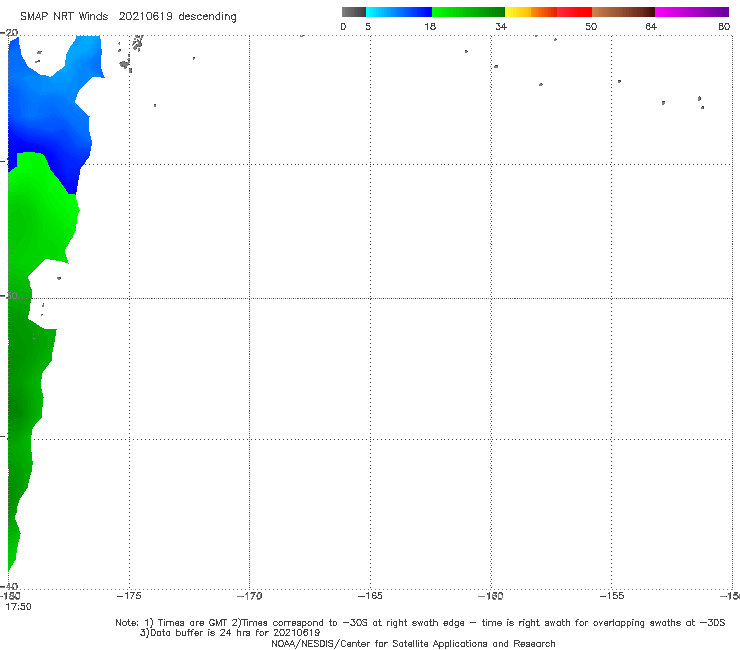
Task: Pick the yellow segment of the color scale
Action: click(x=518, y=12)
